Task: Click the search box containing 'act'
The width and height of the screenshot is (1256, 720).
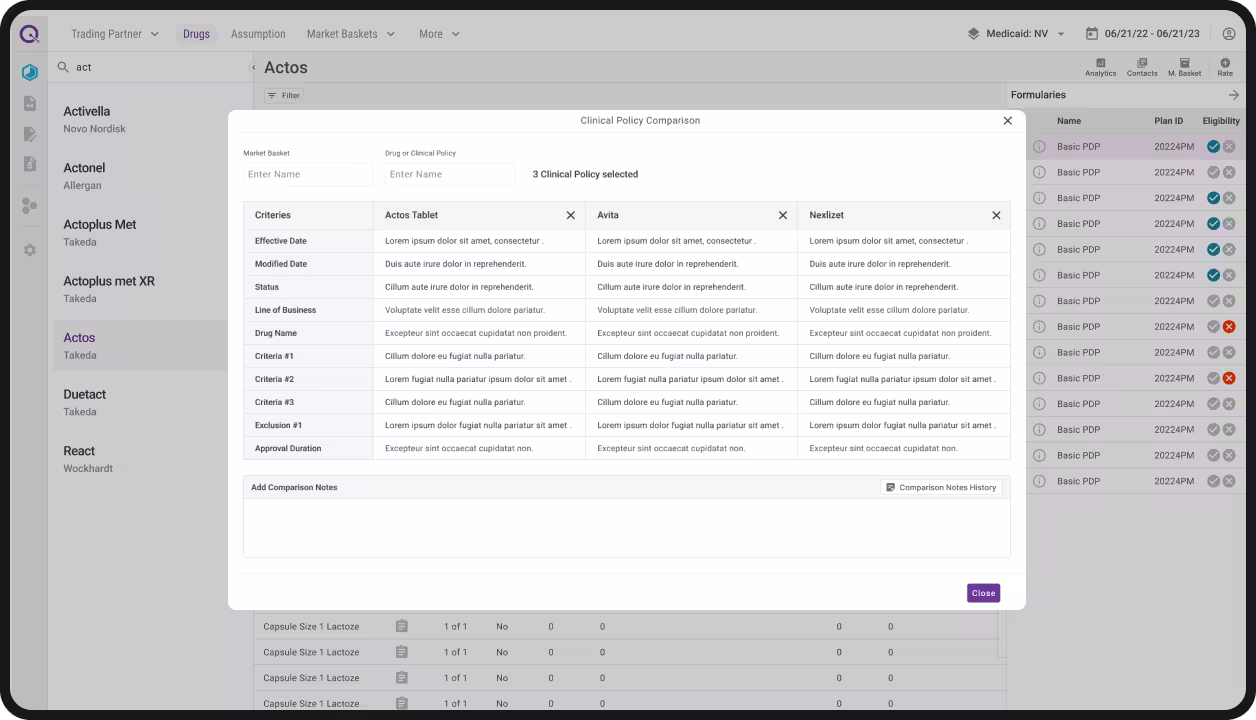Action: click(150, 67)
